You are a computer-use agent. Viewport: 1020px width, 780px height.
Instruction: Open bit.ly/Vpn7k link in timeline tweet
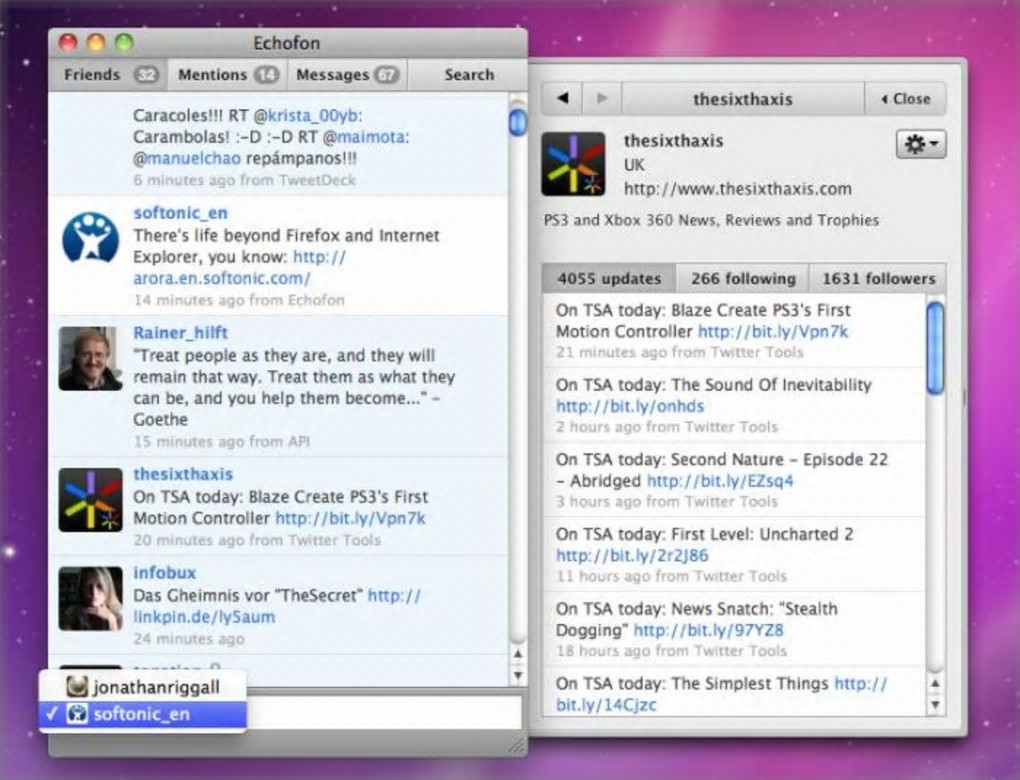(x=350, y=518)
